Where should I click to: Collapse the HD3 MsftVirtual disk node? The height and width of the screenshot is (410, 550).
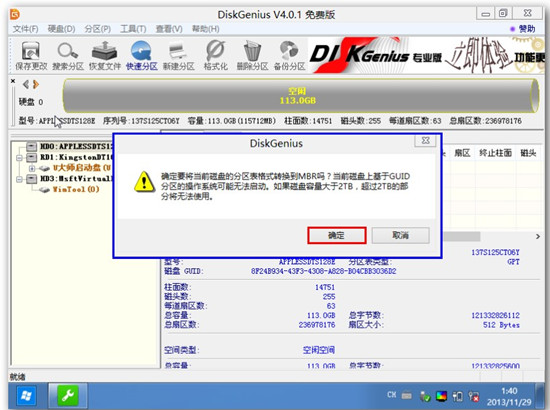click(19, 179)
